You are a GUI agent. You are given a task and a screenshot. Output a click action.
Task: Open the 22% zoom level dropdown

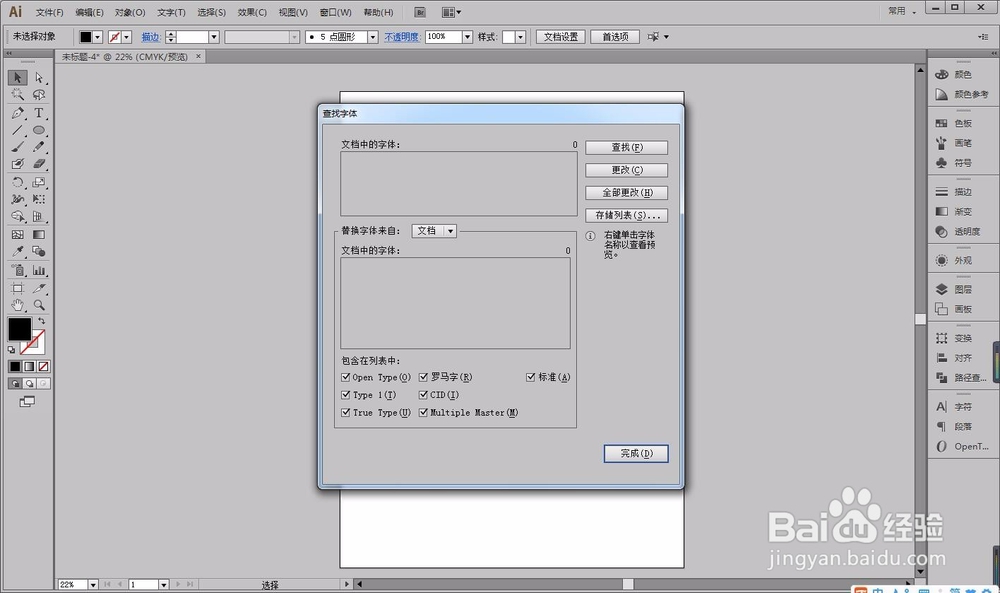[93, 584]
